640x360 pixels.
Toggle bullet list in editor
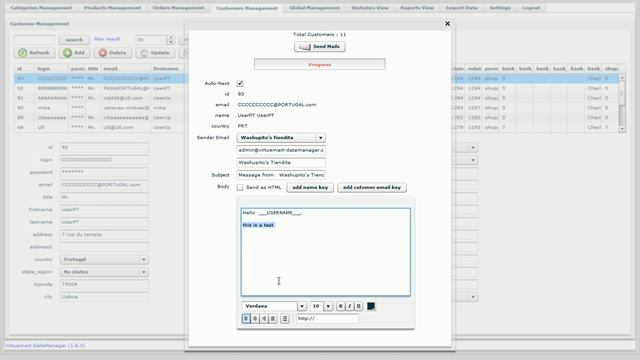click(x=284, y=318)
